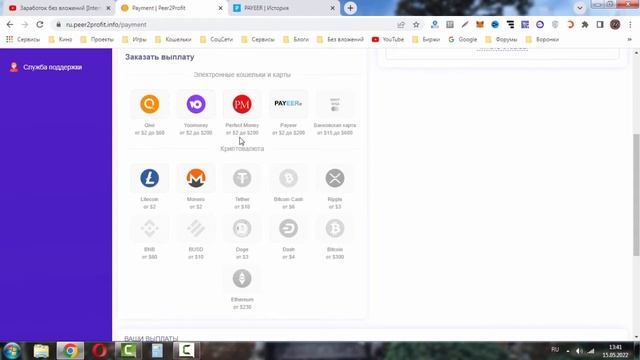The image size is (640, 360).
Task: Close the Payment | Peer2Profit tab
Action: pyautogui.click(x=220, y=8)
